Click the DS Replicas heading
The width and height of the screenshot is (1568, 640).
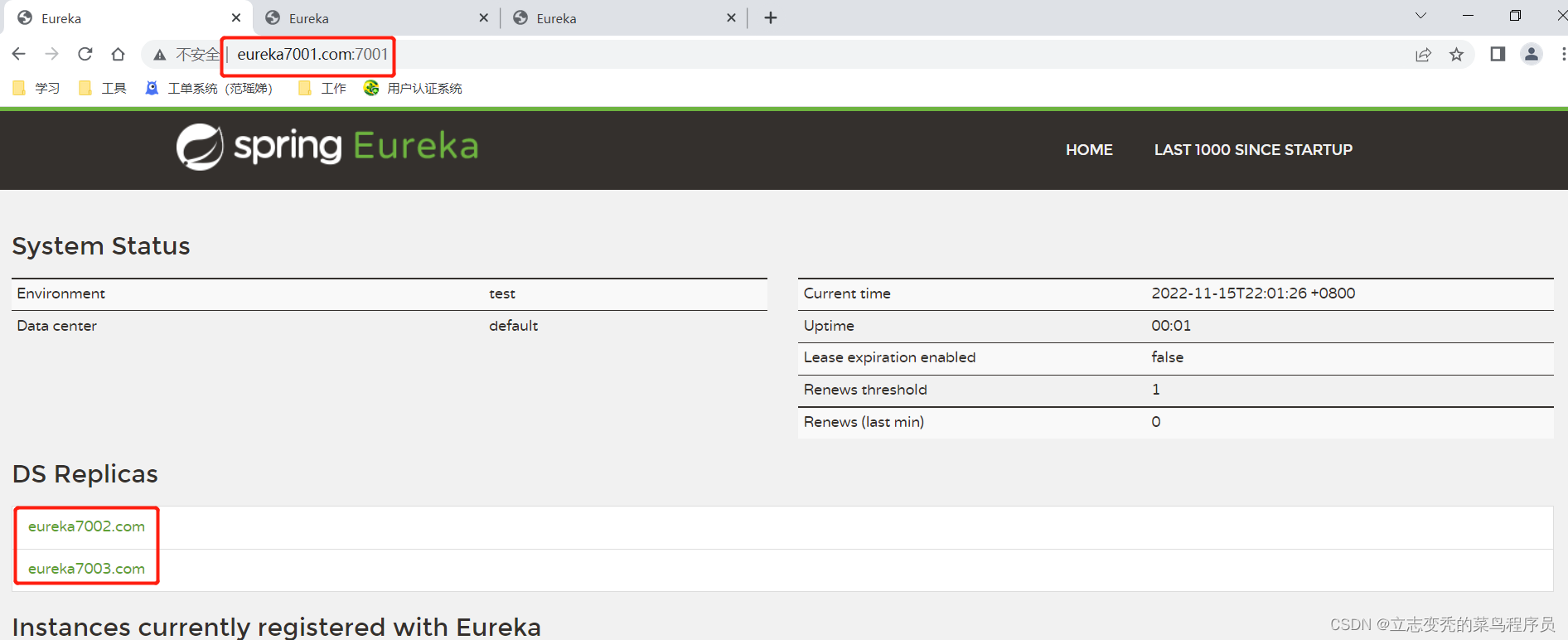click(85, 474)
